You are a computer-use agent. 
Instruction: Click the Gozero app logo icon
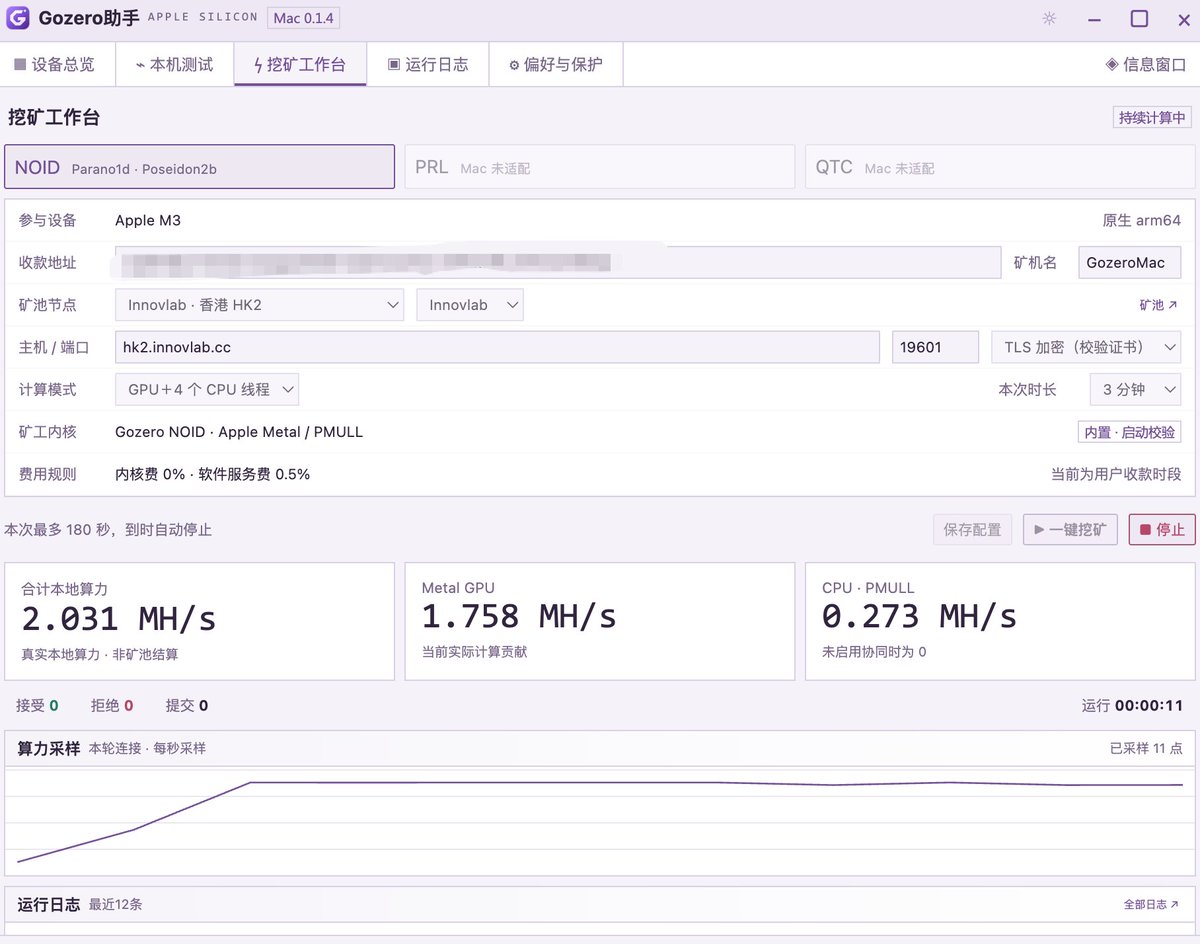[x=17, y=18]
